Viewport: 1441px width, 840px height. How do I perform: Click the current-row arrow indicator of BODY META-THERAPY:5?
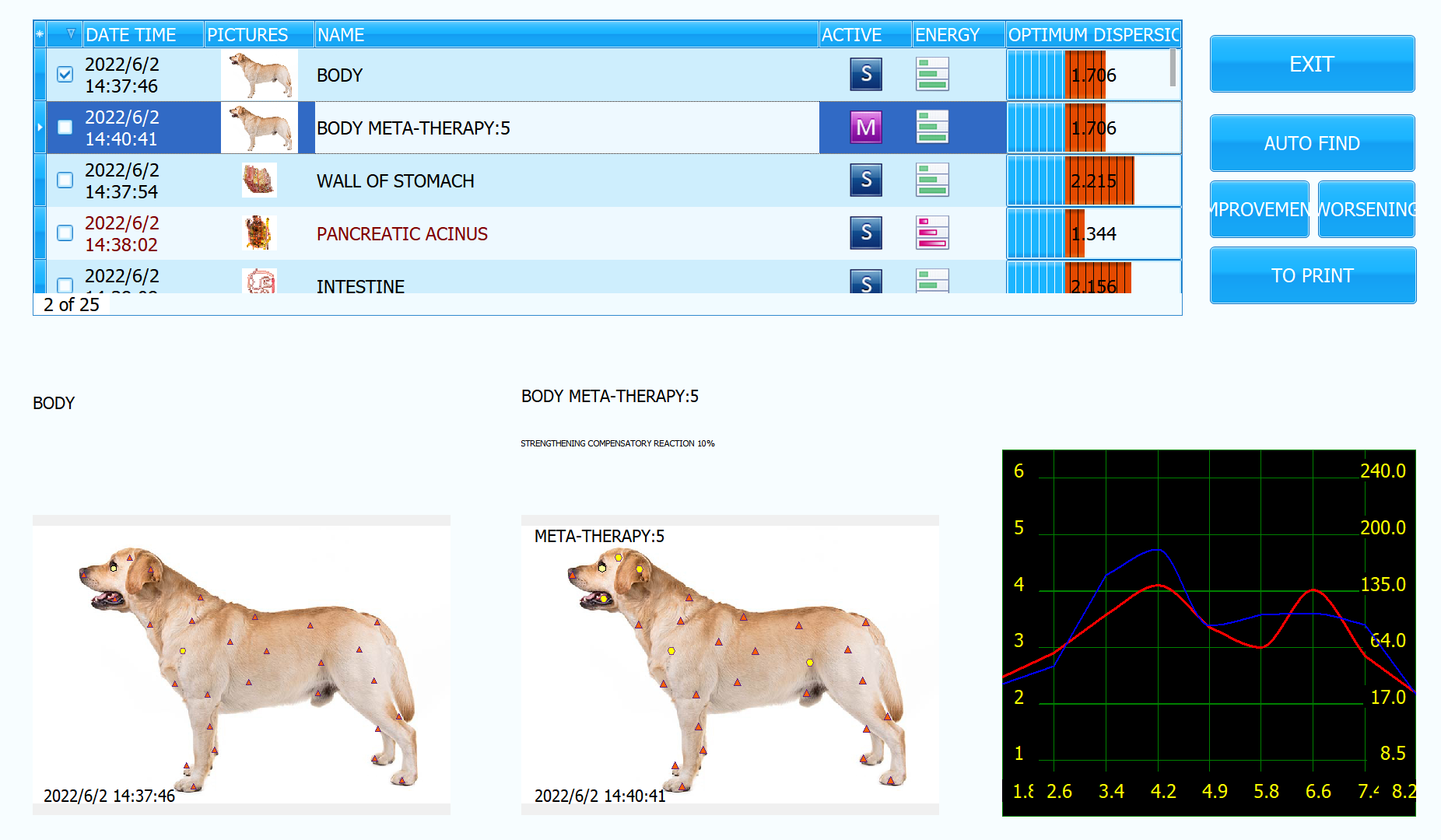[x=40, y=127]
